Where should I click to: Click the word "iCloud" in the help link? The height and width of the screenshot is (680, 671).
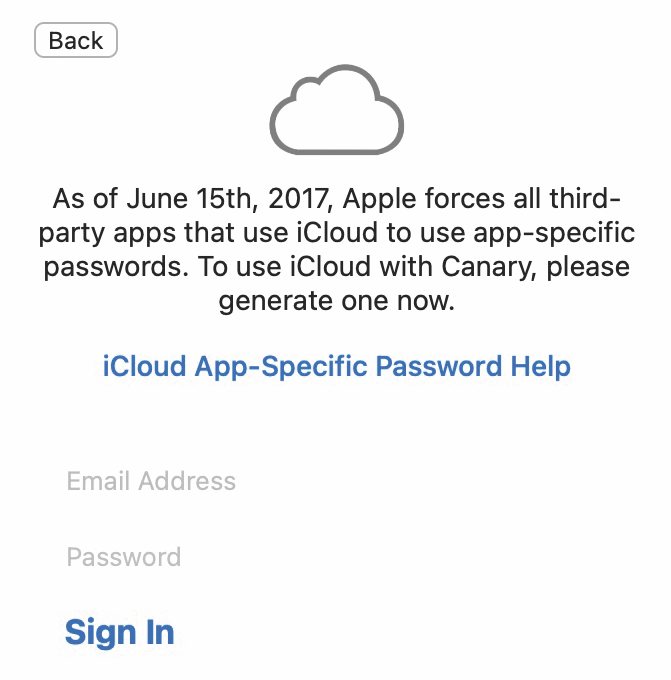click(144, 366)
